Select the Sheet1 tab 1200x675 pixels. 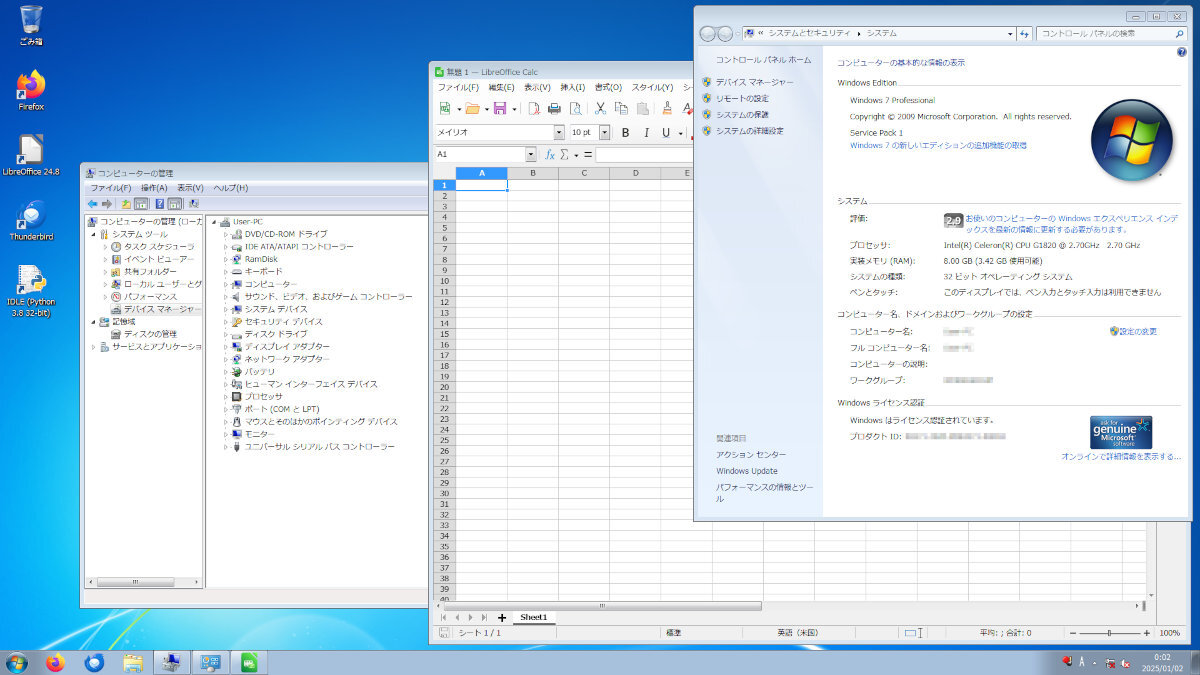click(x=533, y=618)
